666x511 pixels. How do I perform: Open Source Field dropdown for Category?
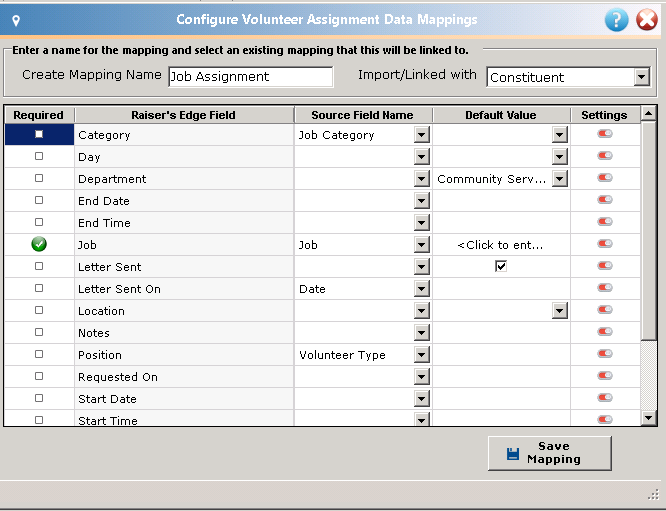point(421,135)
